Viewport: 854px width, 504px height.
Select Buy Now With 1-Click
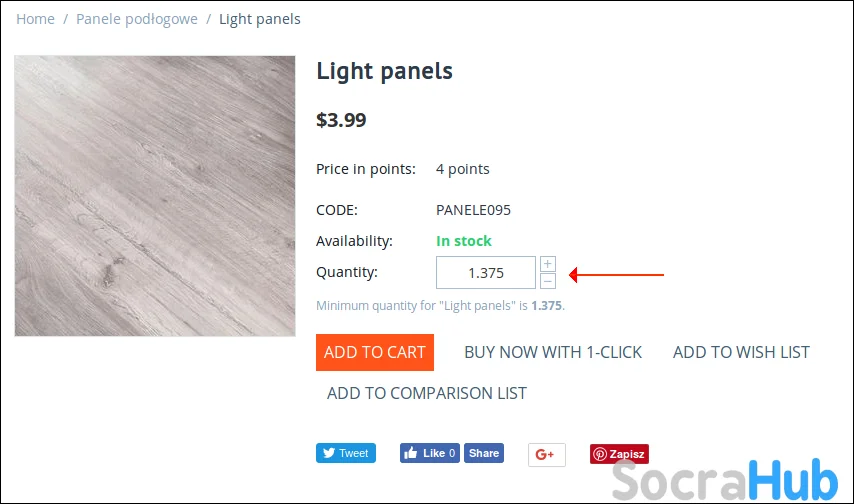coord(553,352)
